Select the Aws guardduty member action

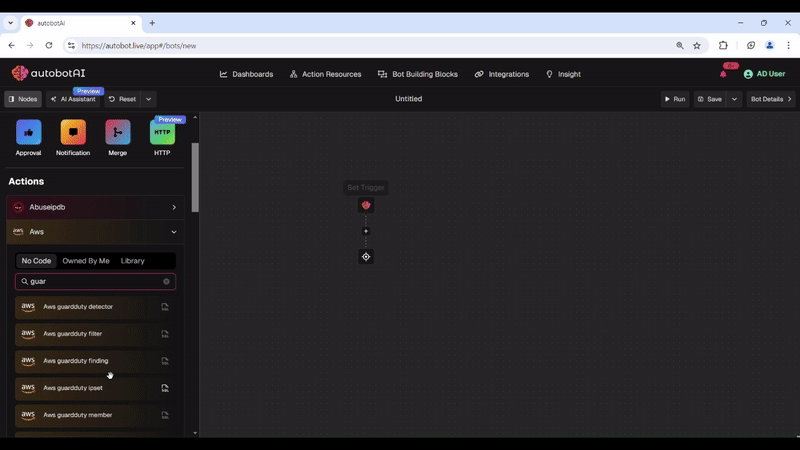coord(95,415)
